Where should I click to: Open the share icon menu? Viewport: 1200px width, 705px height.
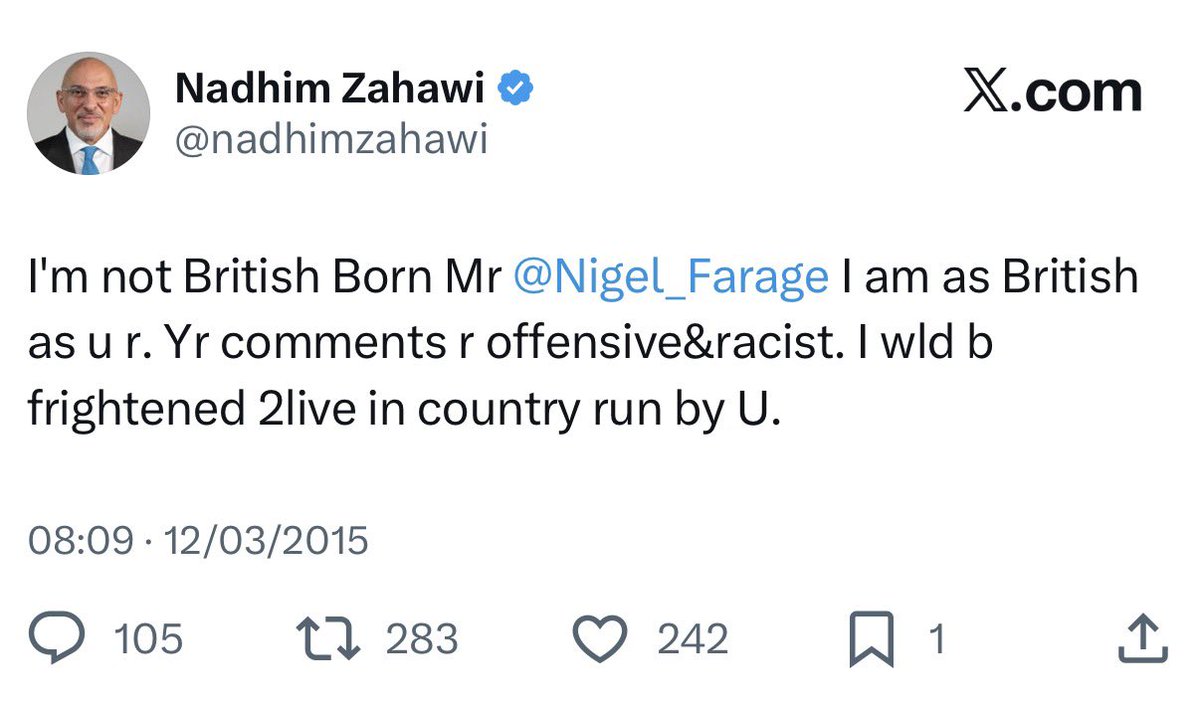1142,638
